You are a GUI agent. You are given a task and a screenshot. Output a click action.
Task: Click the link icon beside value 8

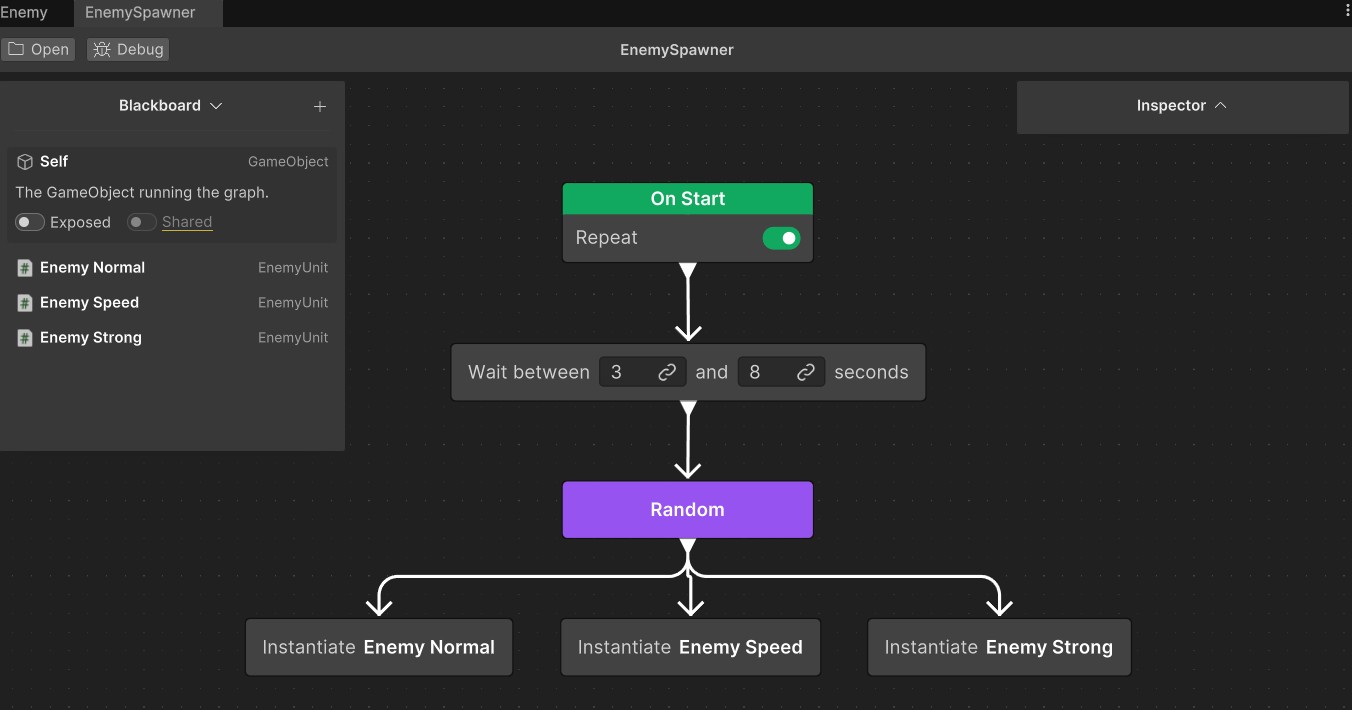pos(806,372)
